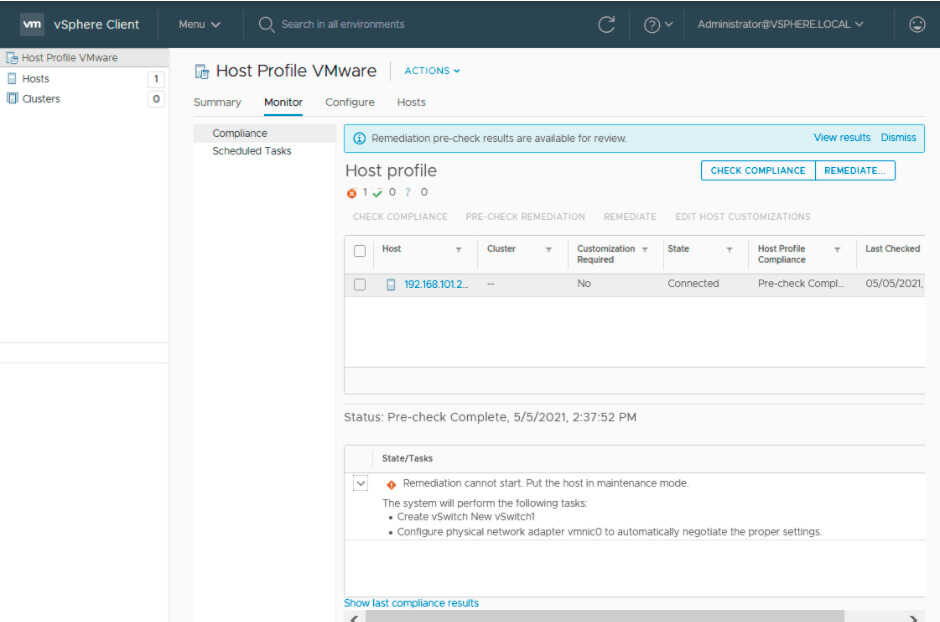Screen dimensions: 940x622
Task: Switch to the Summary tab
Action: pyautogui.click(x=217, y=102)
